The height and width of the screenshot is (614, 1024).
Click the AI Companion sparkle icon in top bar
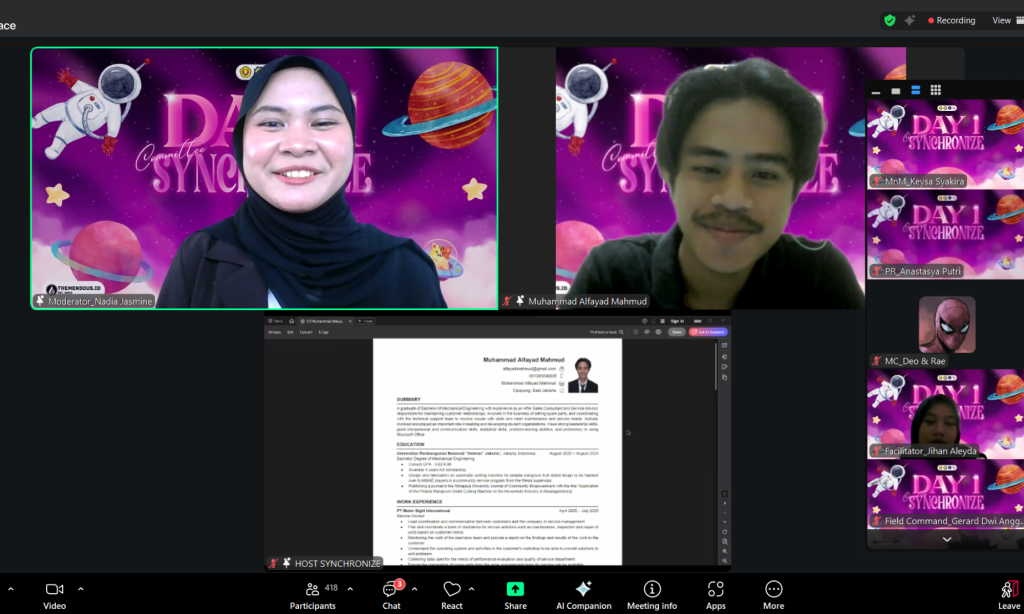[909, 20]
